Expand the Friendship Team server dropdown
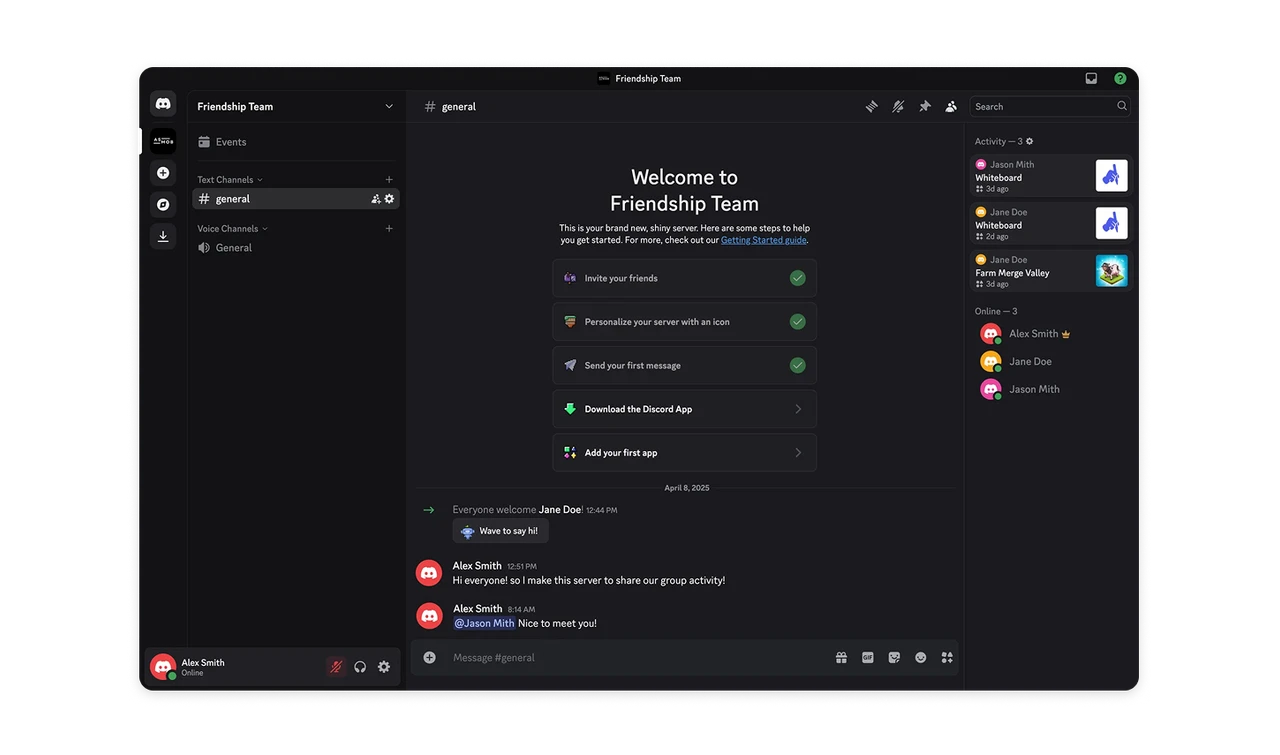 [x=389, y=106]
